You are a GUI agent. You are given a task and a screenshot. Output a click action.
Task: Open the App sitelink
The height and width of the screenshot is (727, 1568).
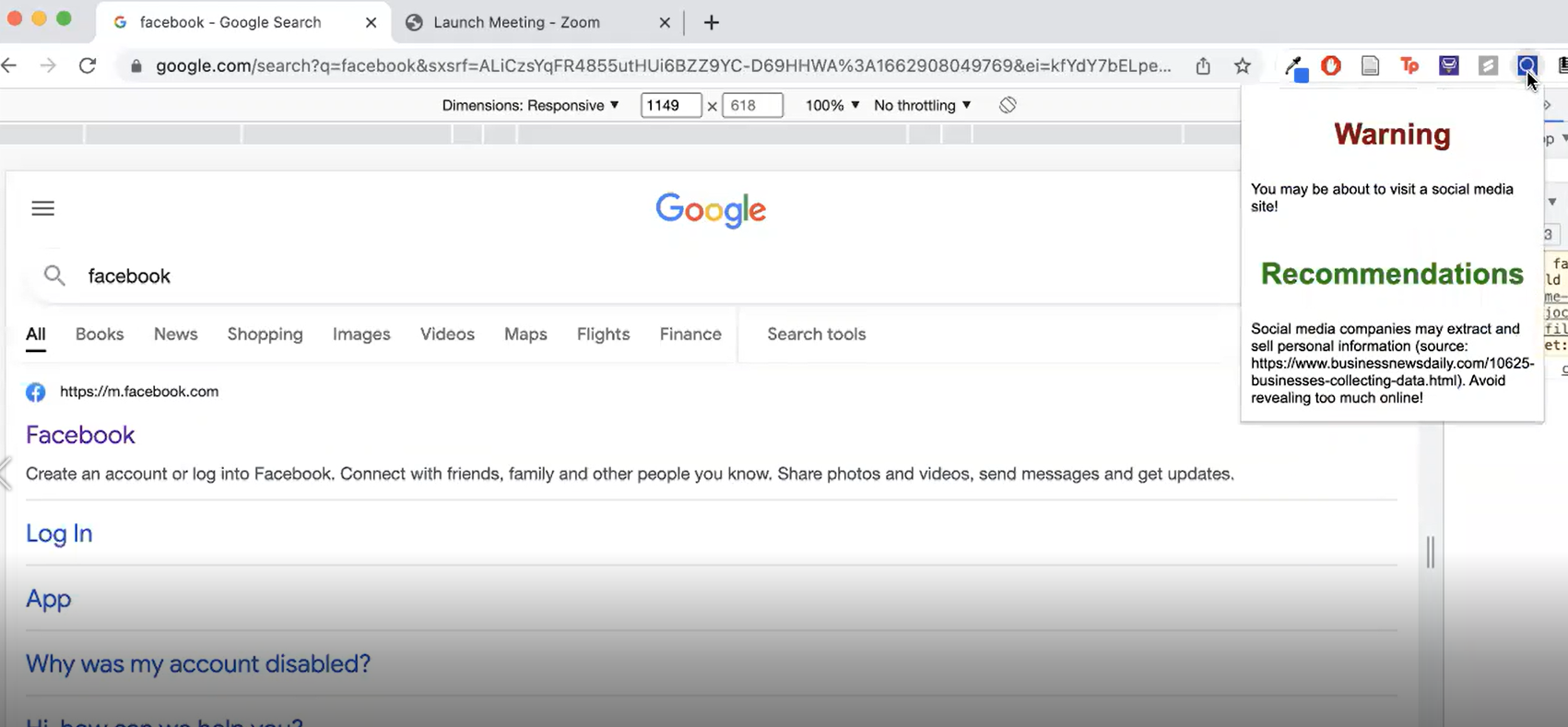[x=49, y=599]
